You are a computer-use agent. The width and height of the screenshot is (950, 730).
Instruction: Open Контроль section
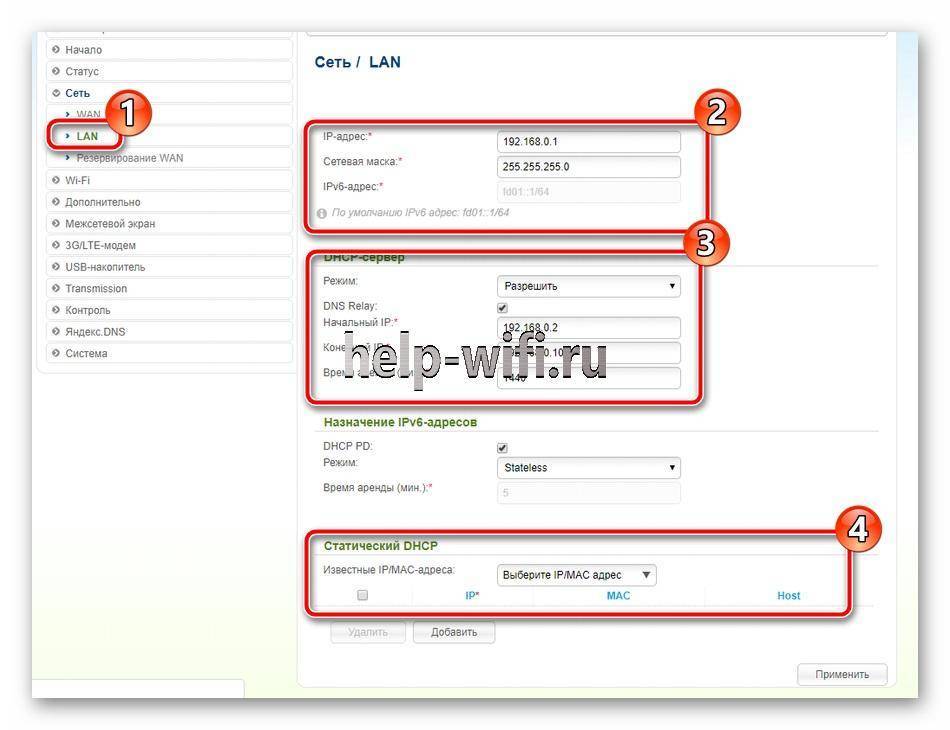(169, 310)
